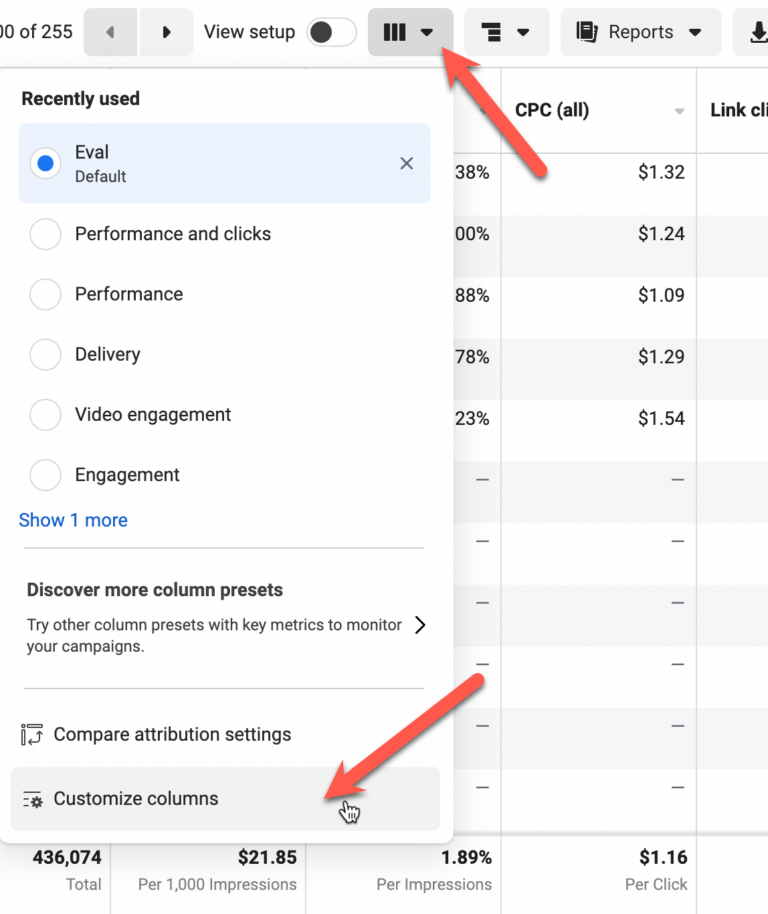Toggle the View setup switch
The width and height of the screenshot is (768, 914).
pos(331,32)
